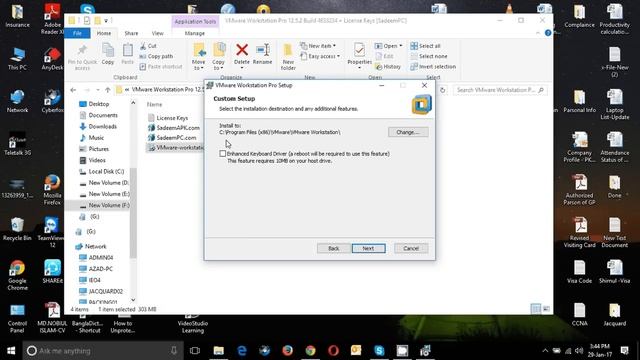
Task: Open Google Chrome desktop icon
Action: [17, 275]
